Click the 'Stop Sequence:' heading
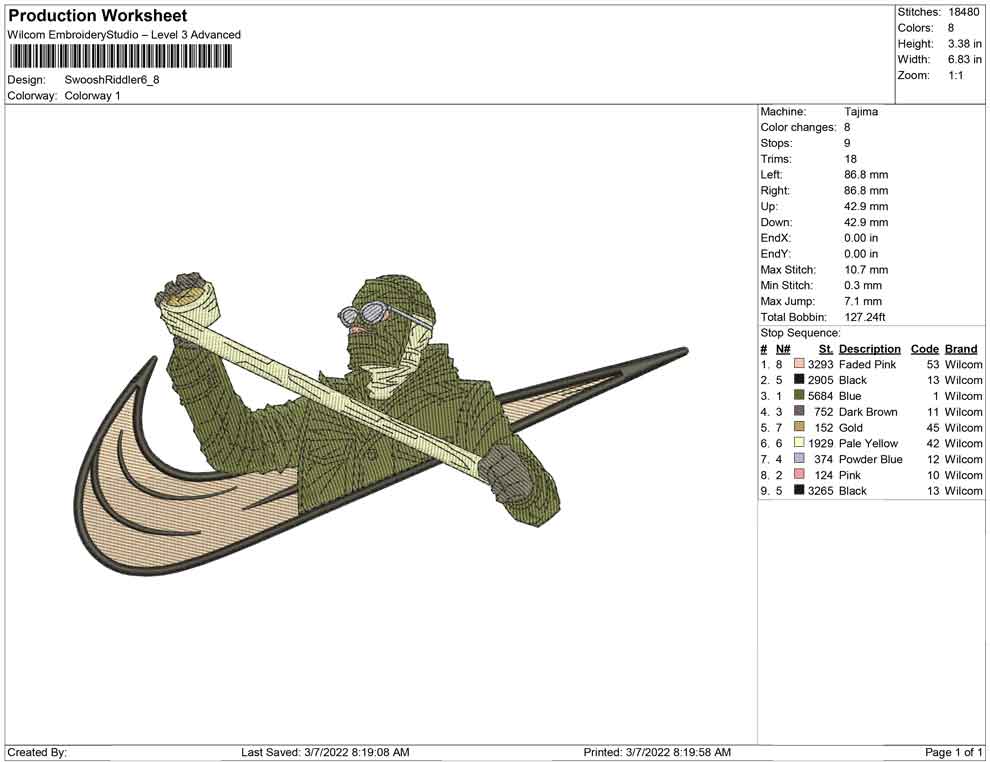Image resolution: width=990 pixels, height=762 pixels. (x=800, y=333)
